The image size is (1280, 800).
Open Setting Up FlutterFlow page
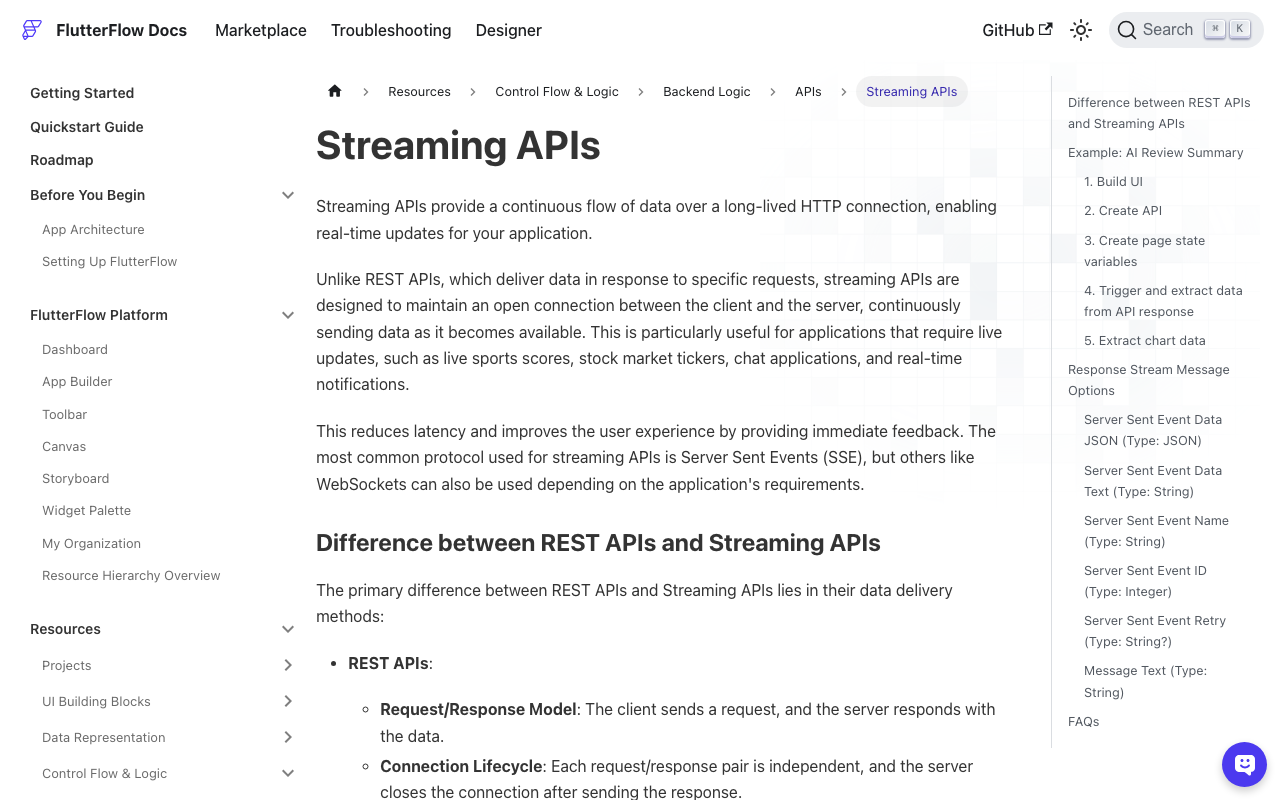pyautogui.click(x=109, y=261)
